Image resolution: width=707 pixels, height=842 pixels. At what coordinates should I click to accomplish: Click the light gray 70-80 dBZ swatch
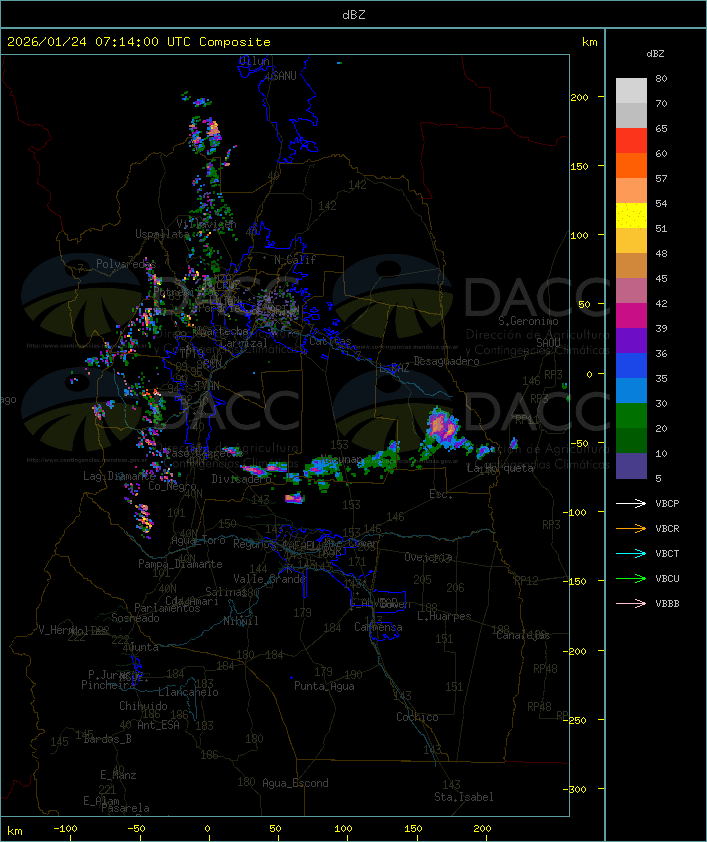631,90
